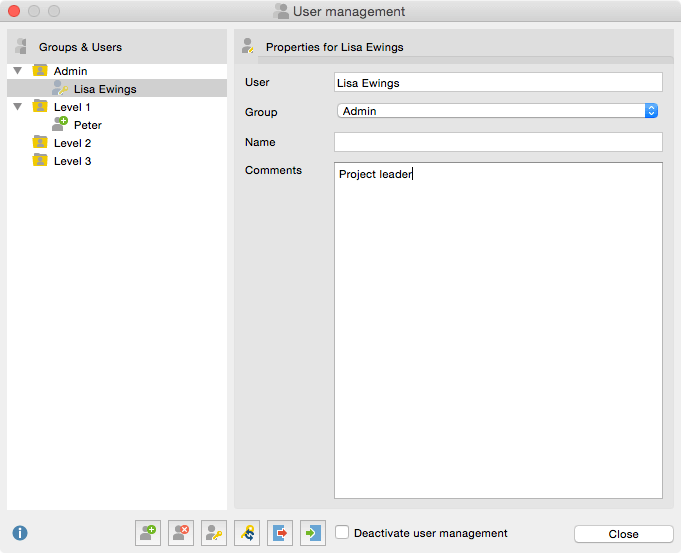681x553 pixels.
Task: Click the Admin group folder icon
Action: pyautogui.click(x=40, y=70)
